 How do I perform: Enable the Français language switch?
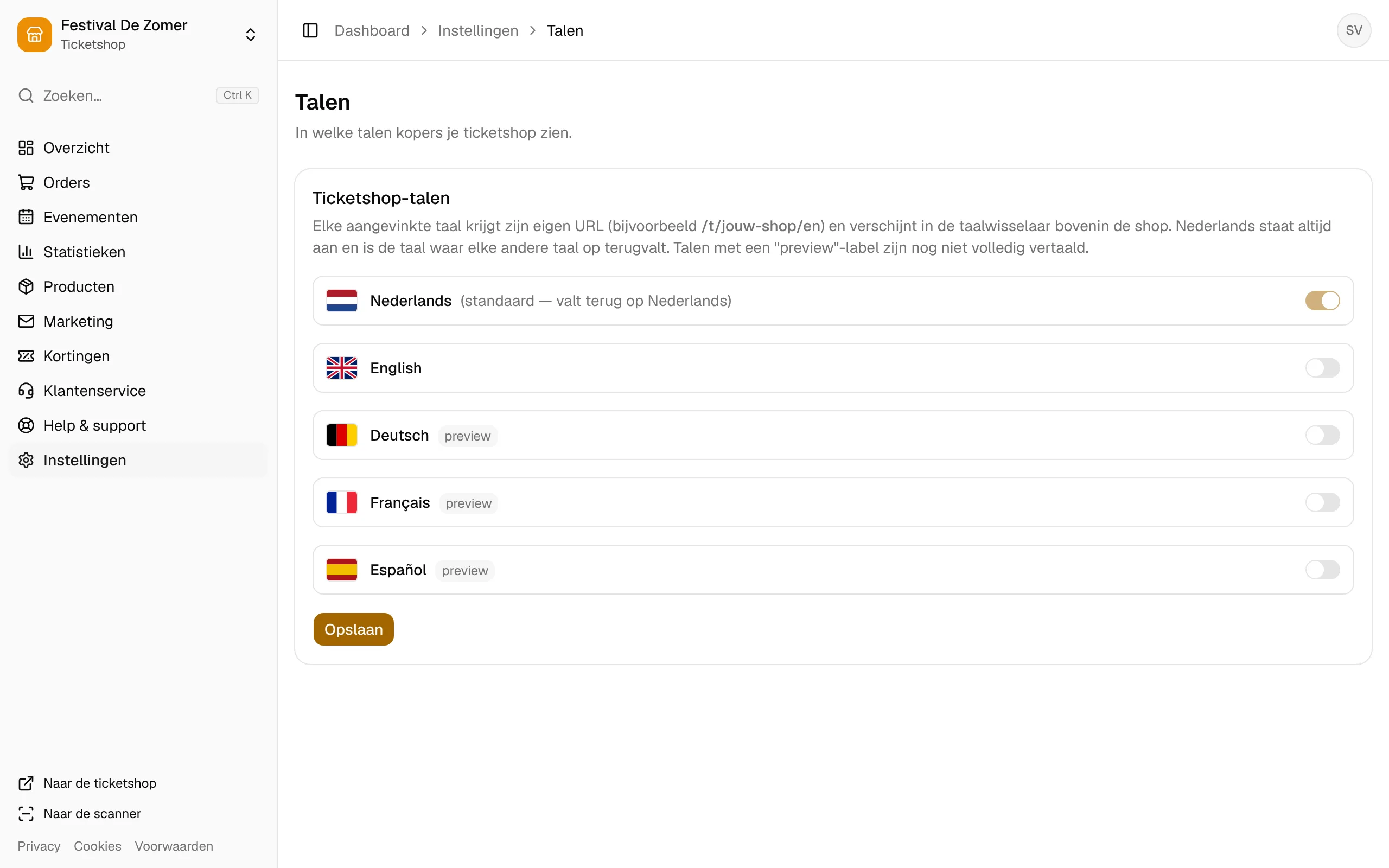click(x=1322, y=502)
